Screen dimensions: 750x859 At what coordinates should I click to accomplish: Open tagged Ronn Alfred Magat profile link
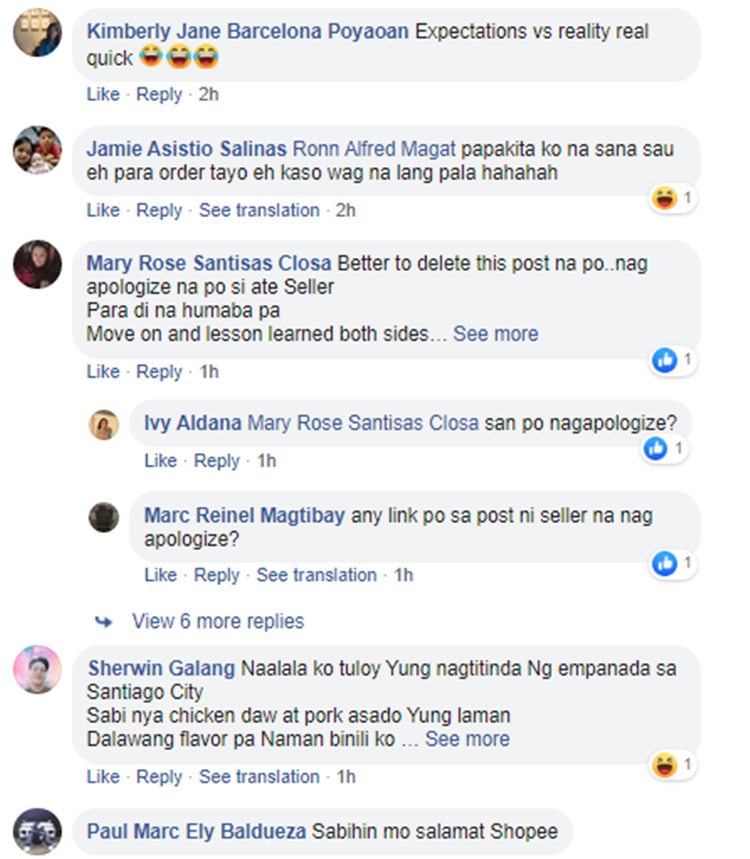[x=374, y=149]
